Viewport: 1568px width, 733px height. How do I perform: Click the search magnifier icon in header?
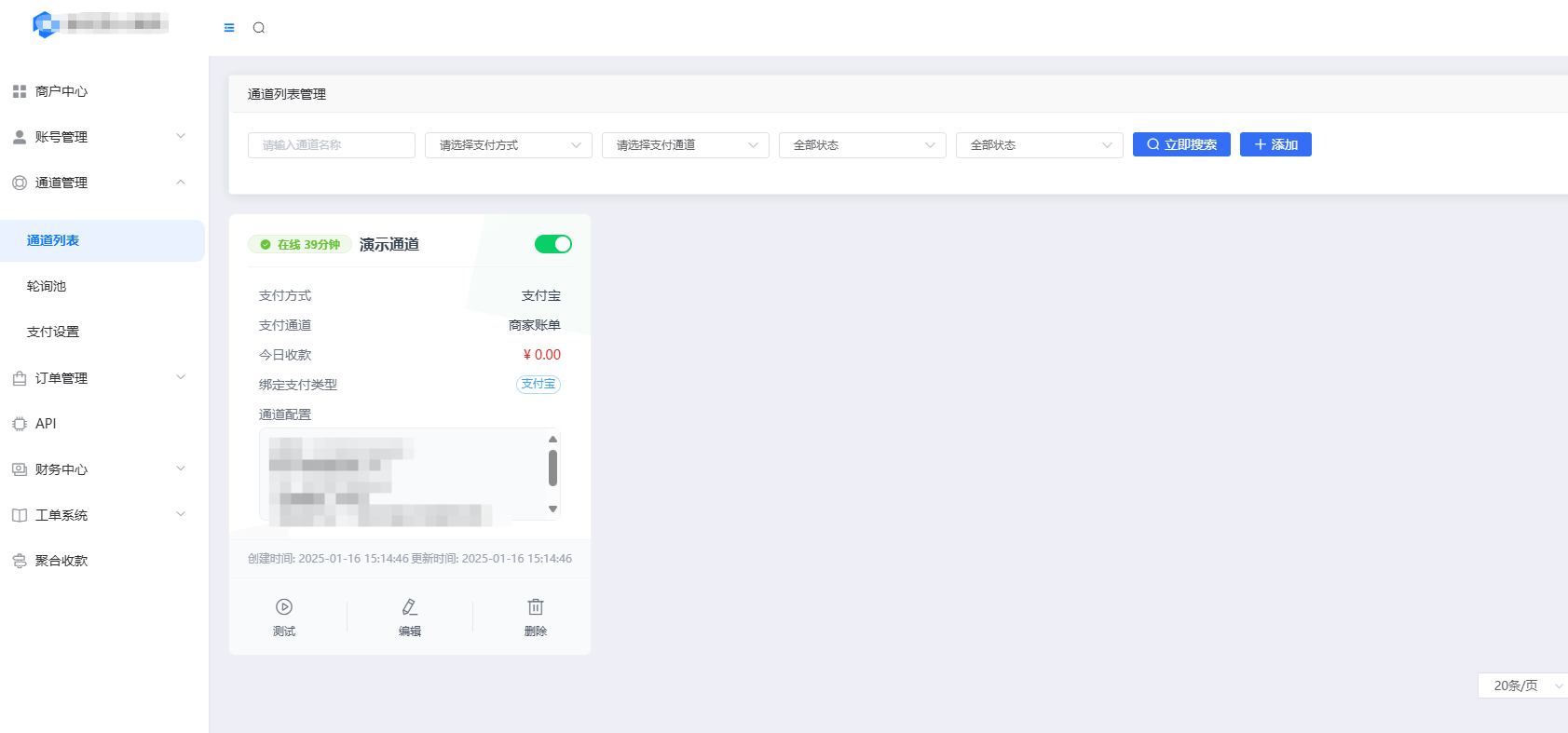[x=259, y=28]
